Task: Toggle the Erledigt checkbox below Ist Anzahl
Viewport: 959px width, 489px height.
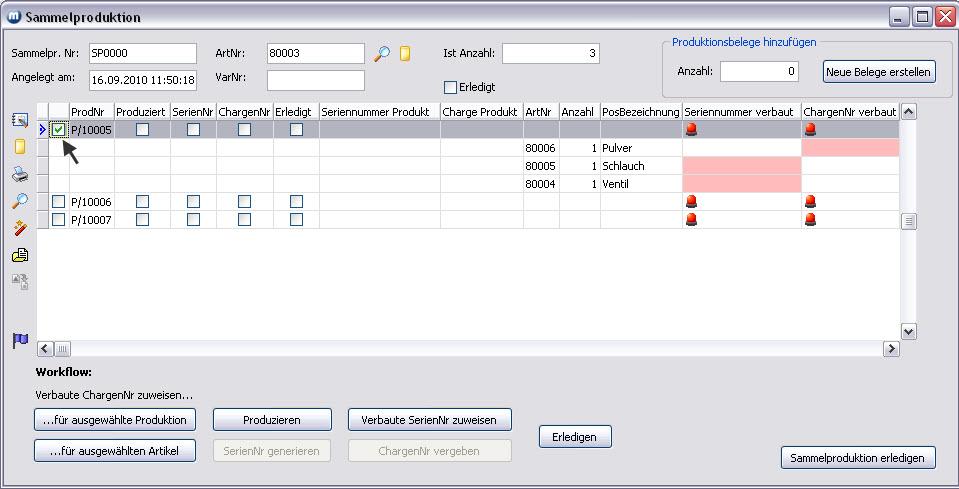Action: tap(450, 87)
